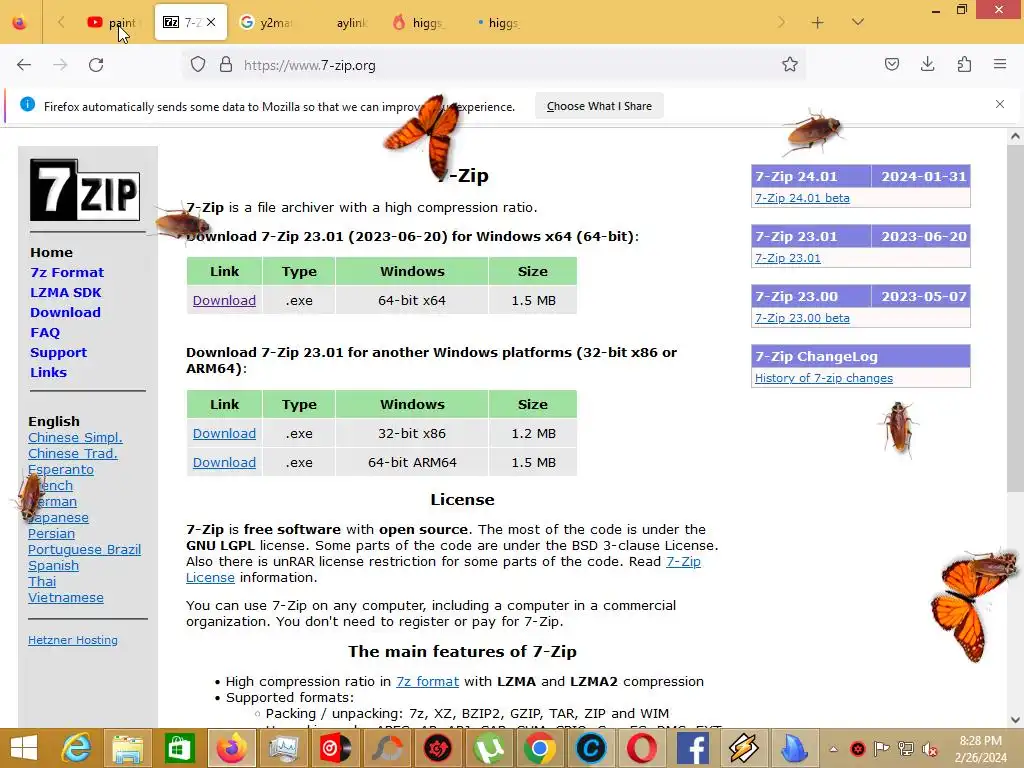1024x768 pixels.
Task: Close the active 7-Zip tab
Action: point(211,22)
